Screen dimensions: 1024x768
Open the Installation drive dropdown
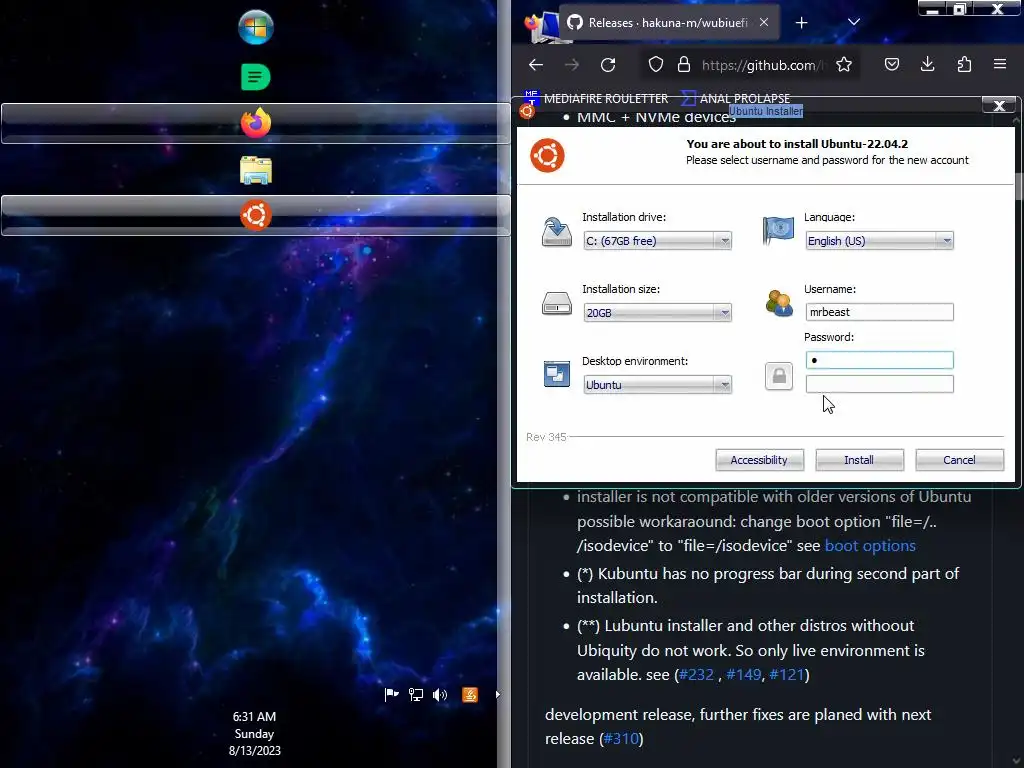pos(657,241)
